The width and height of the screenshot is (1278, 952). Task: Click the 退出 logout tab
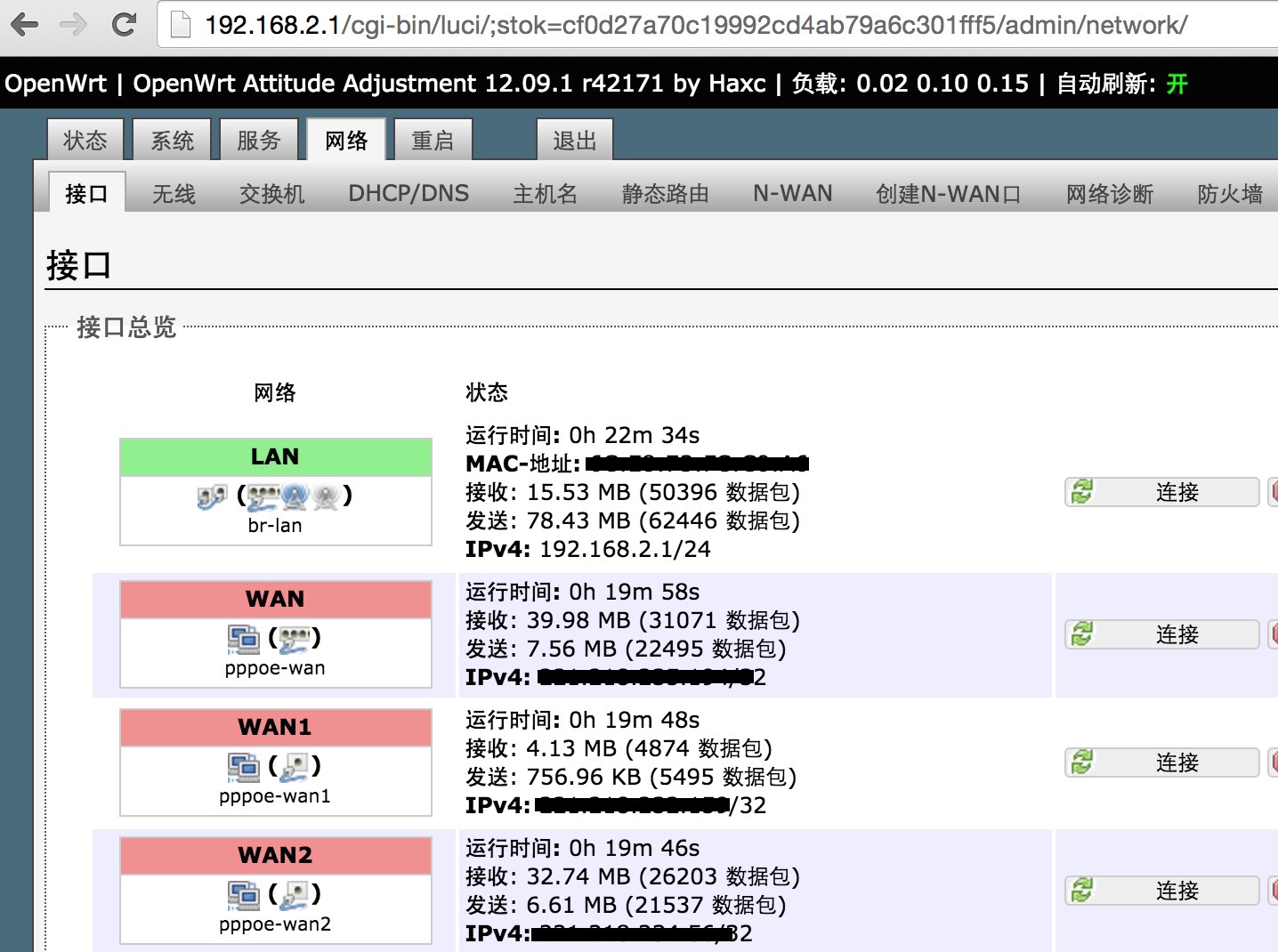pyautogui.click(x=574, y=140)
